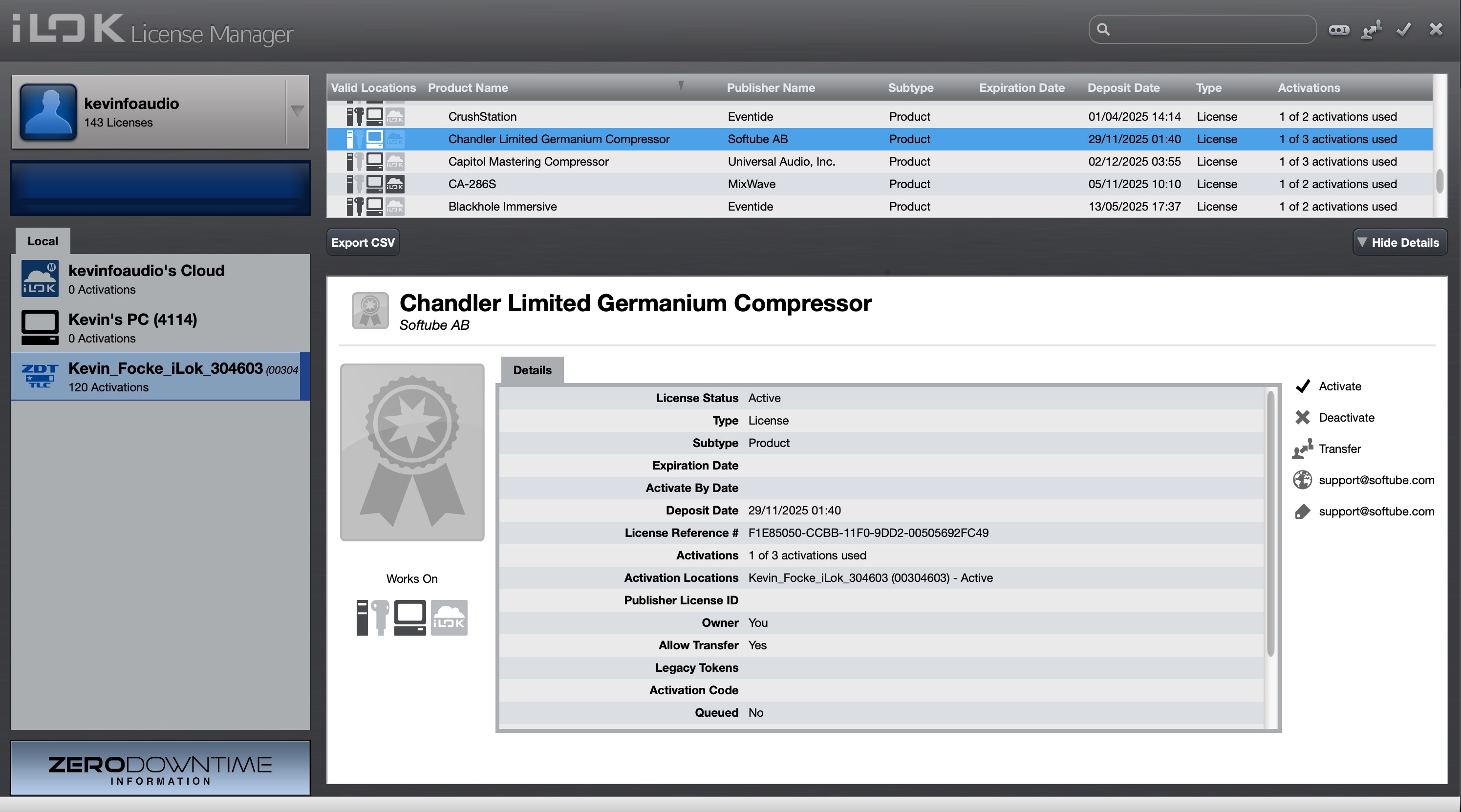Click the kevinfoaudio user avatar icon
The width and height of the screenshot is (1461, 812).
[48, 112]
